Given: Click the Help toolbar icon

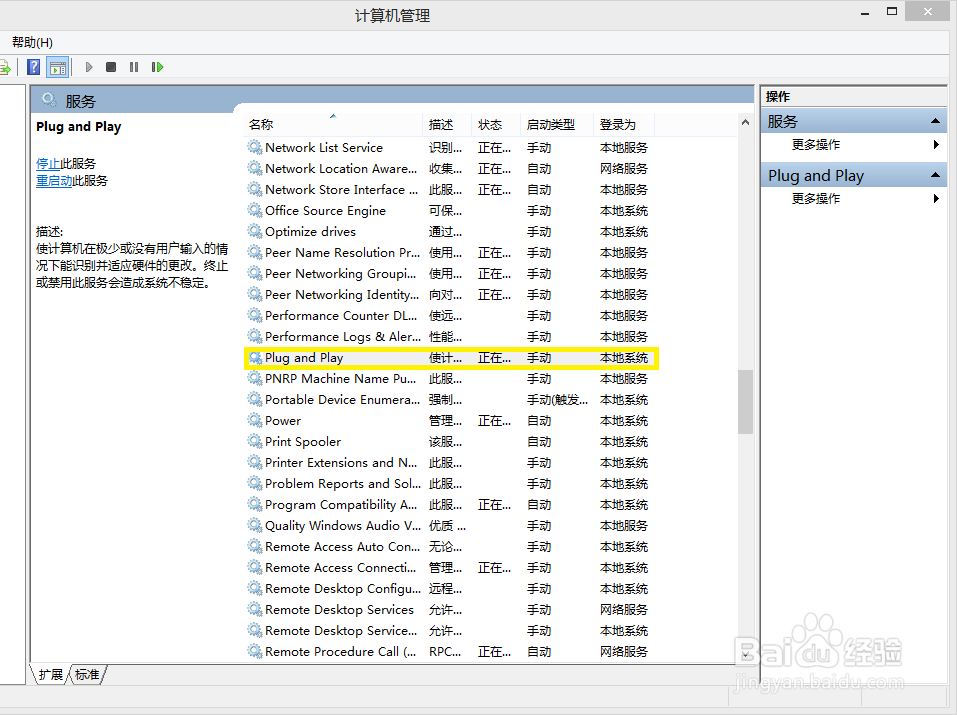Looking at the screenshot, I should tap(34, 67).
